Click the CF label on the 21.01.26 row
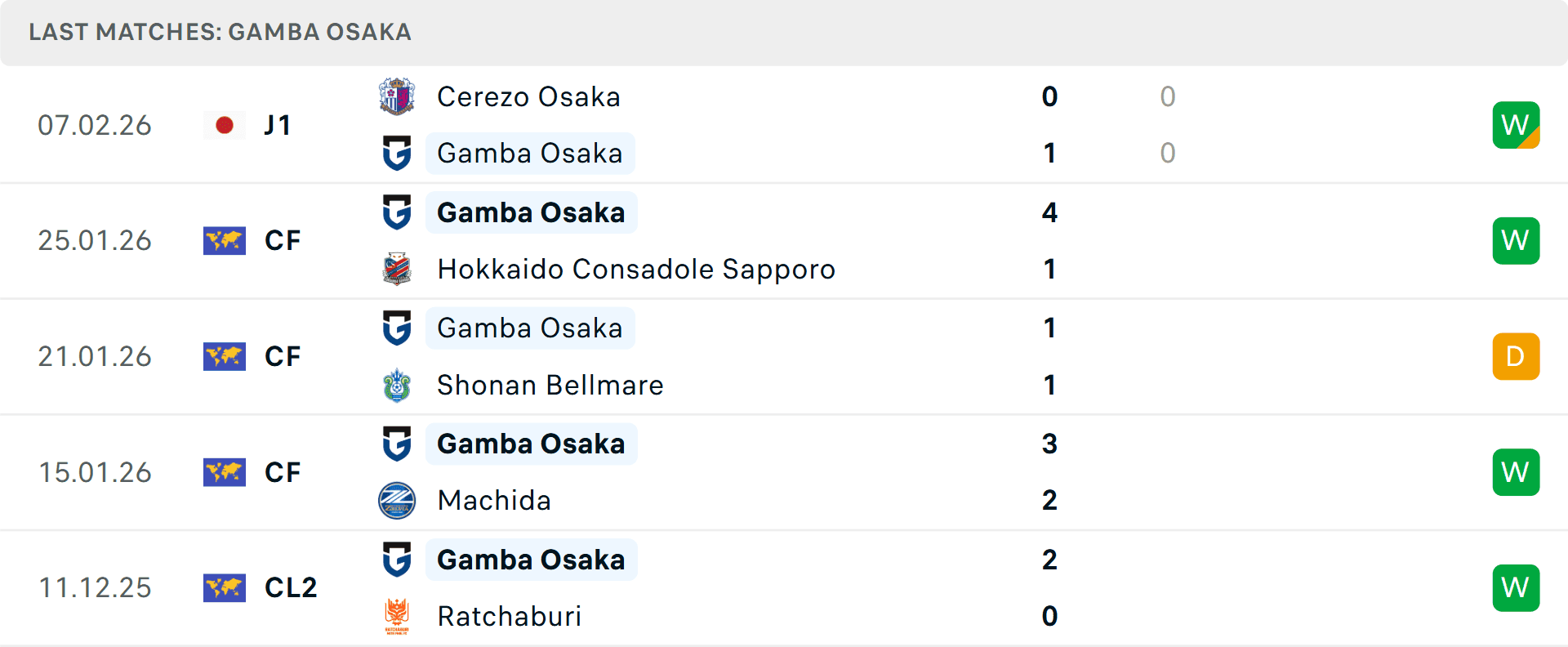 click(282, 356)
